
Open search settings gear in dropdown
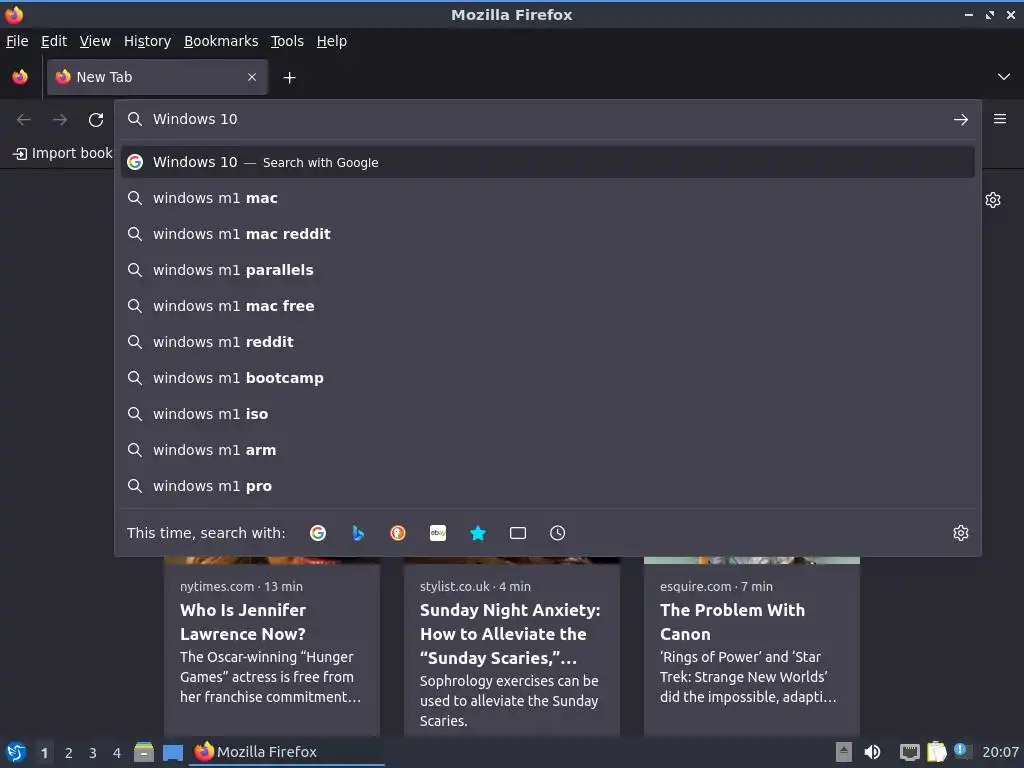point(961,533)
